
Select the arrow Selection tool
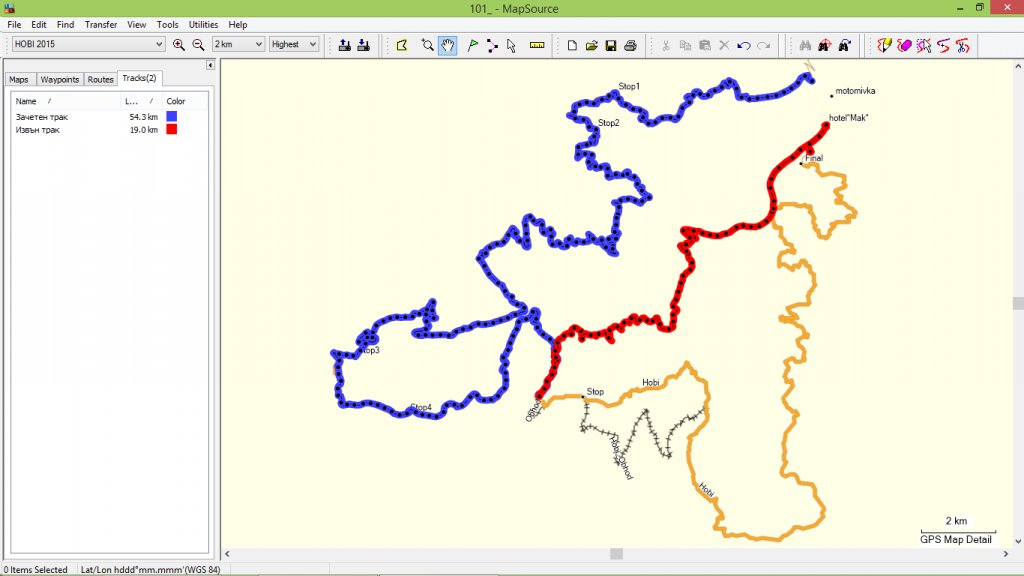[511, 45]
